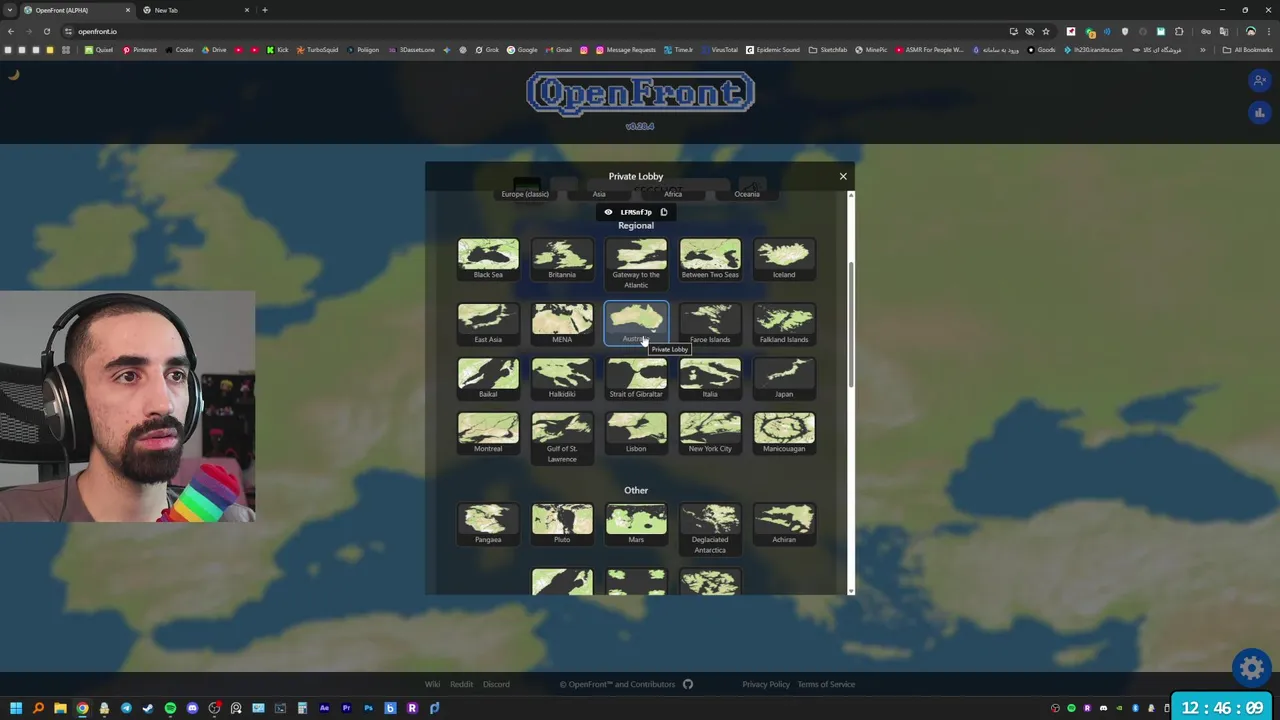The height and width of the screenshot is (720, 1280).
Task: Open the Gmail bookmark
Action: coord(559,50)
